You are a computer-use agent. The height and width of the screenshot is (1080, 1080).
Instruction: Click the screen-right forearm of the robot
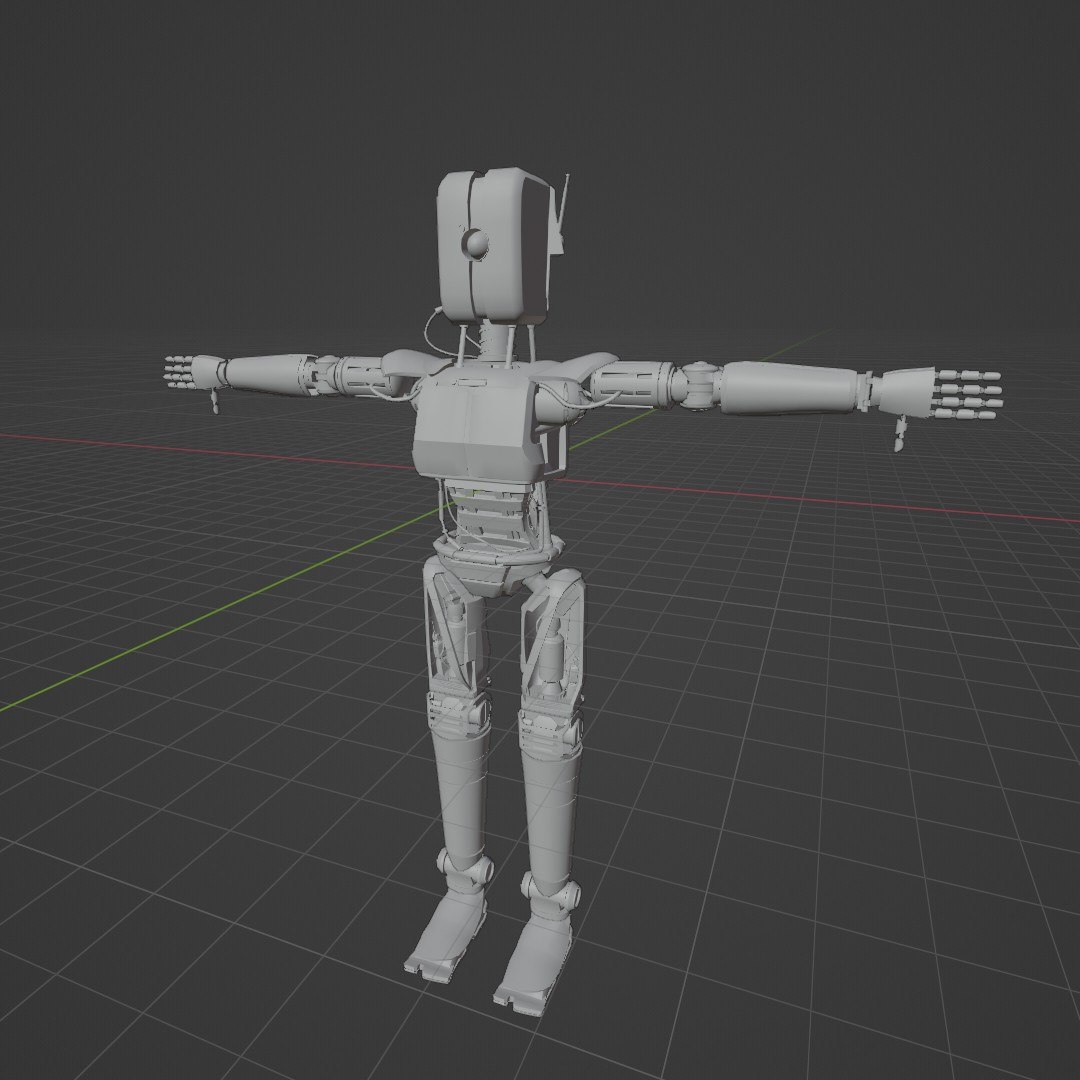pyautogui.click(x=790, y=388)
